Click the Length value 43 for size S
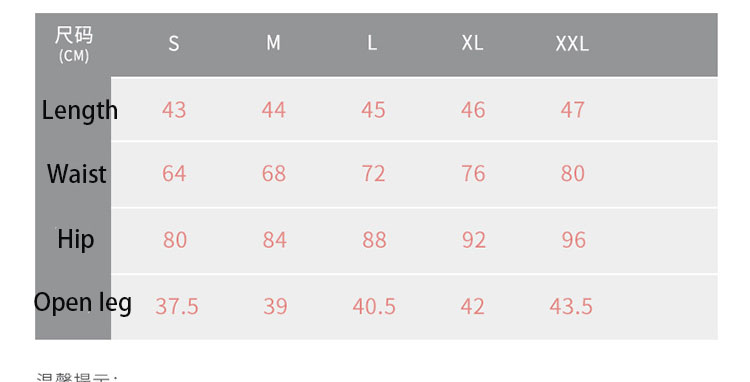 click(x=174, y=110)
